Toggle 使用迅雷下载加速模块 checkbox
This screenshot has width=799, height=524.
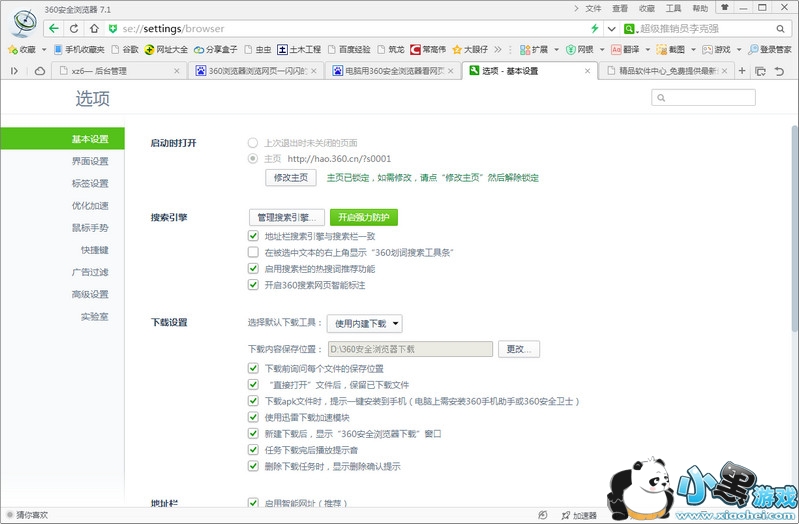pos(253,417)
